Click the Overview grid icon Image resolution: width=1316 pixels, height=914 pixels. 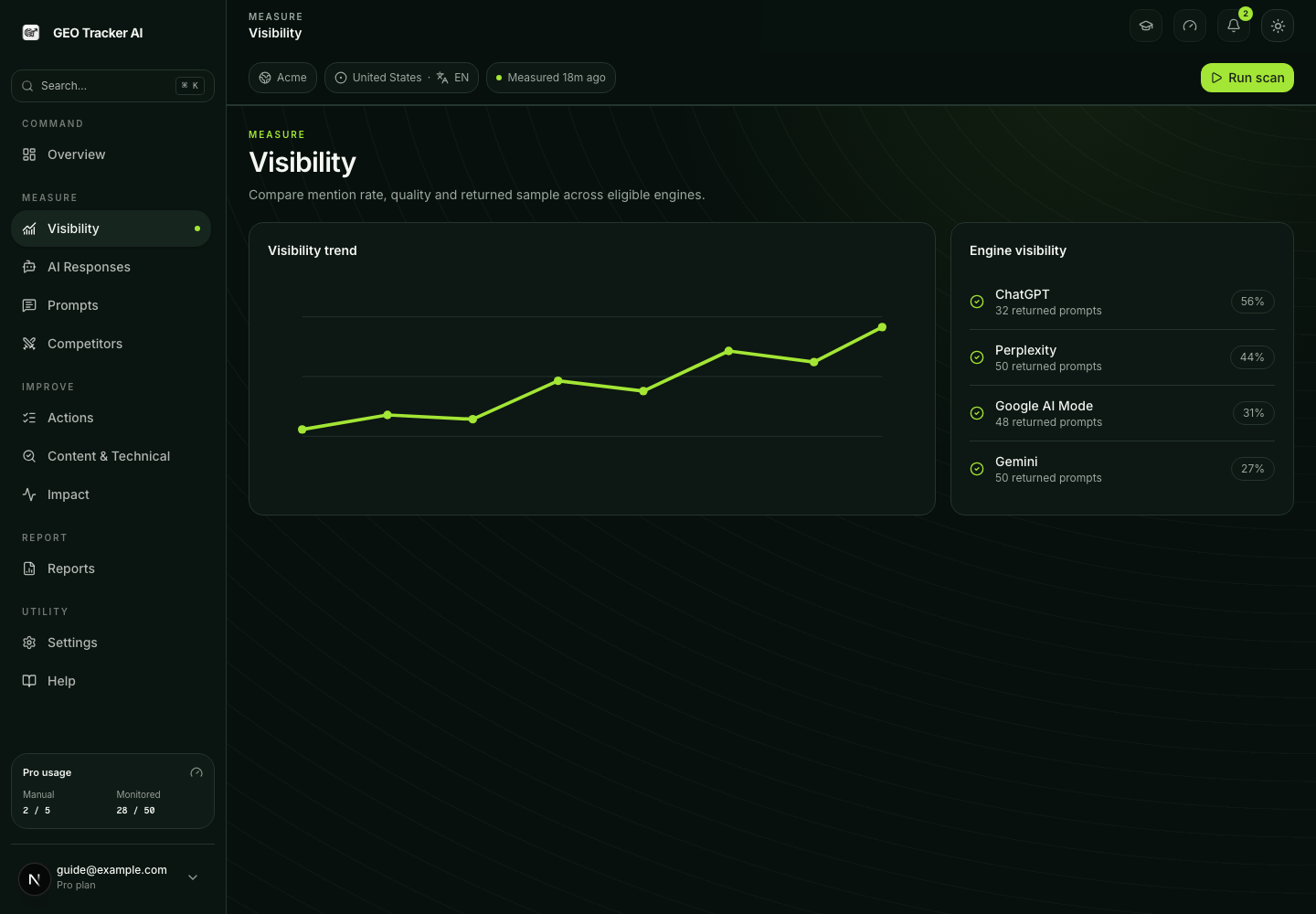pos(29,154)
